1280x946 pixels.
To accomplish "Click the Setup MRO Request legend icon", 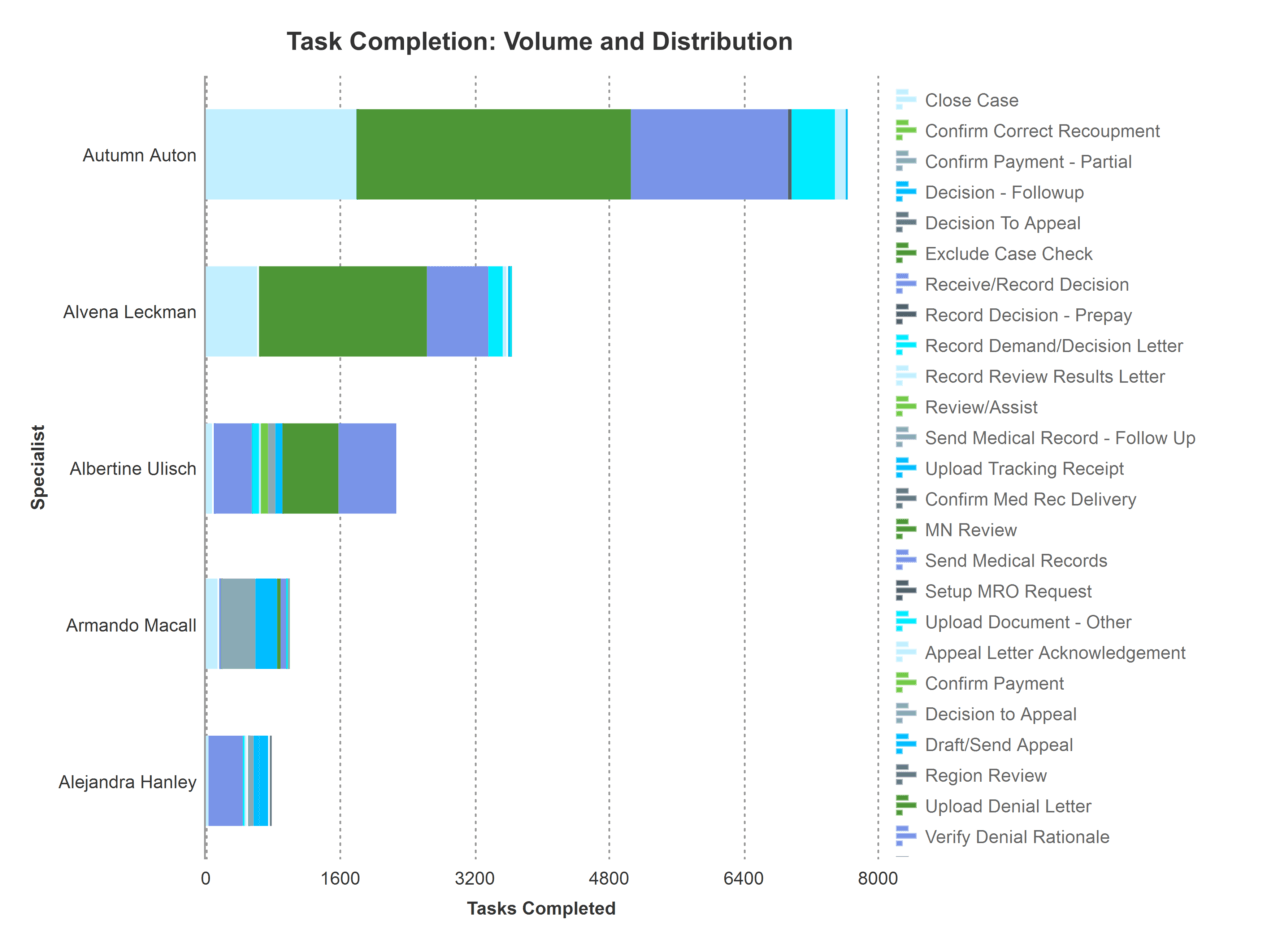I will click(x=905, y=591).
